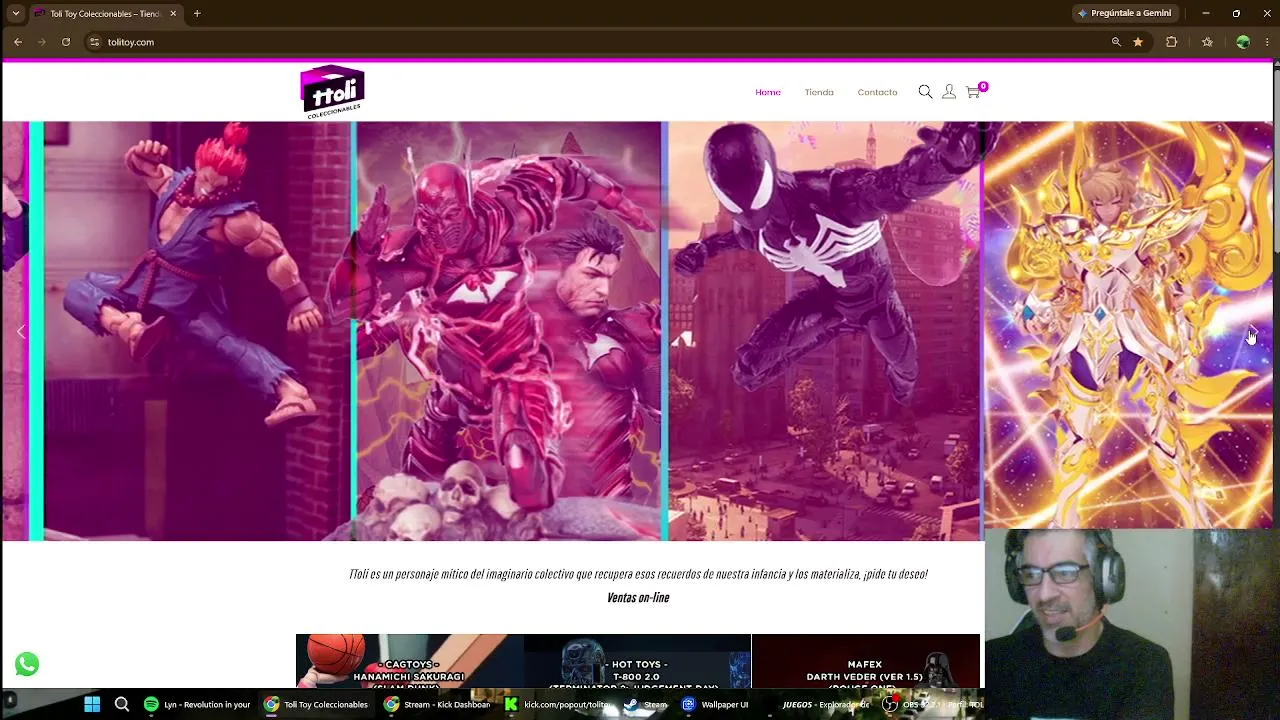Switch to Wallpaper UI in the taskbar
The height and width of the screenshot is (720, 1280).
[716, 704]
